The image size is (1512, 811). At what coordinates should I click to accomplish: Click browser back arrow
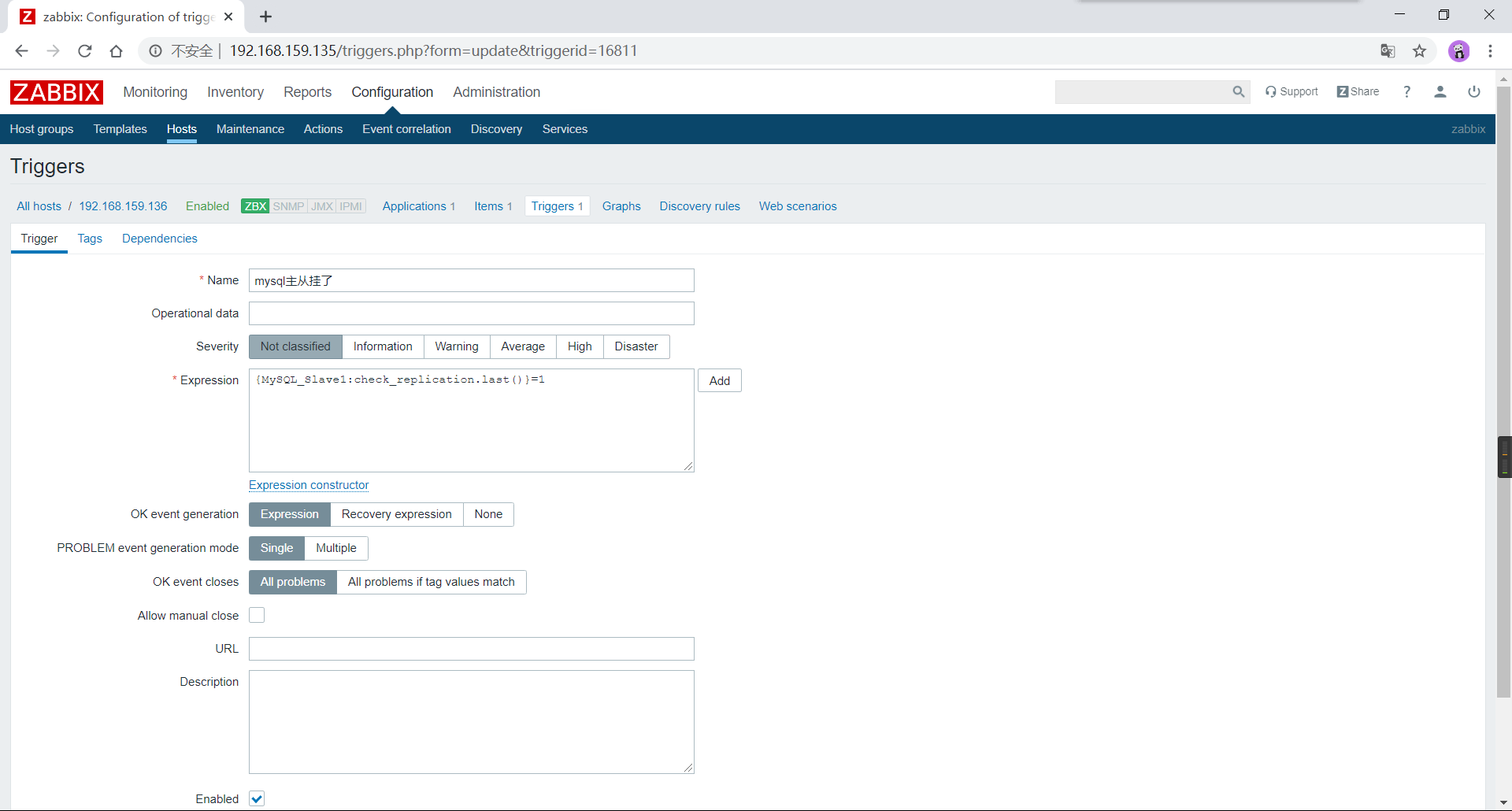[21, 51]
